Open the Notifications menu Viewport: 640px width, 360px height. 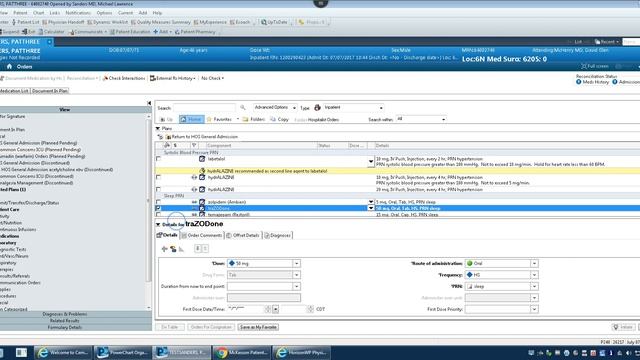tap(78, 13)
